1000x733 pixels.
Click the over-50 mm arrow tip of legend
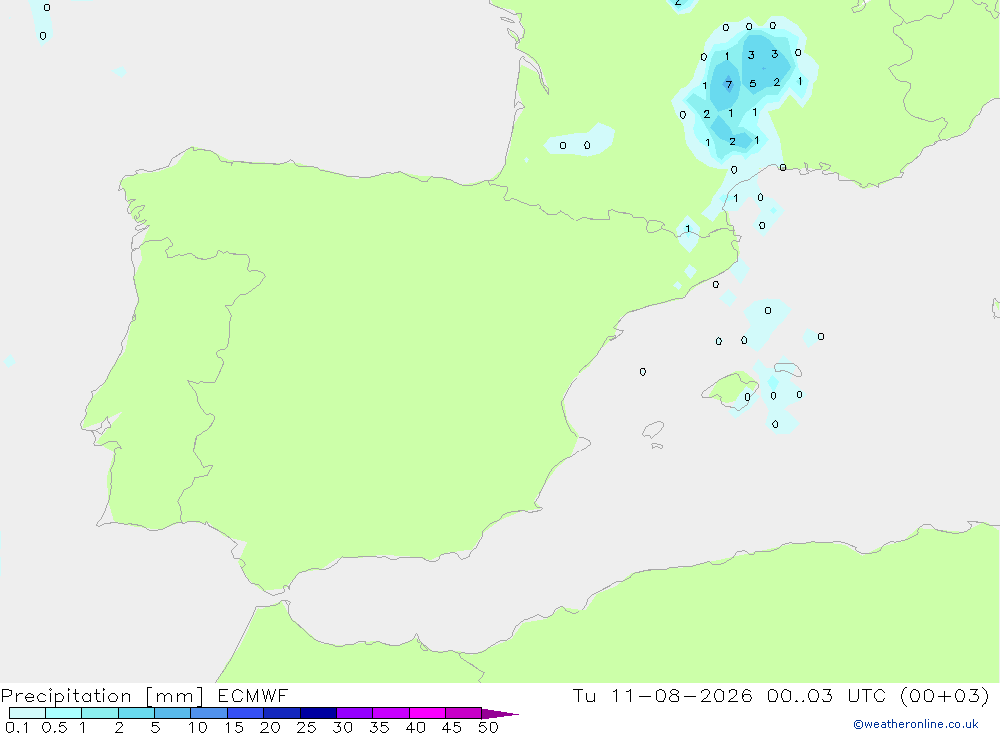499,713
